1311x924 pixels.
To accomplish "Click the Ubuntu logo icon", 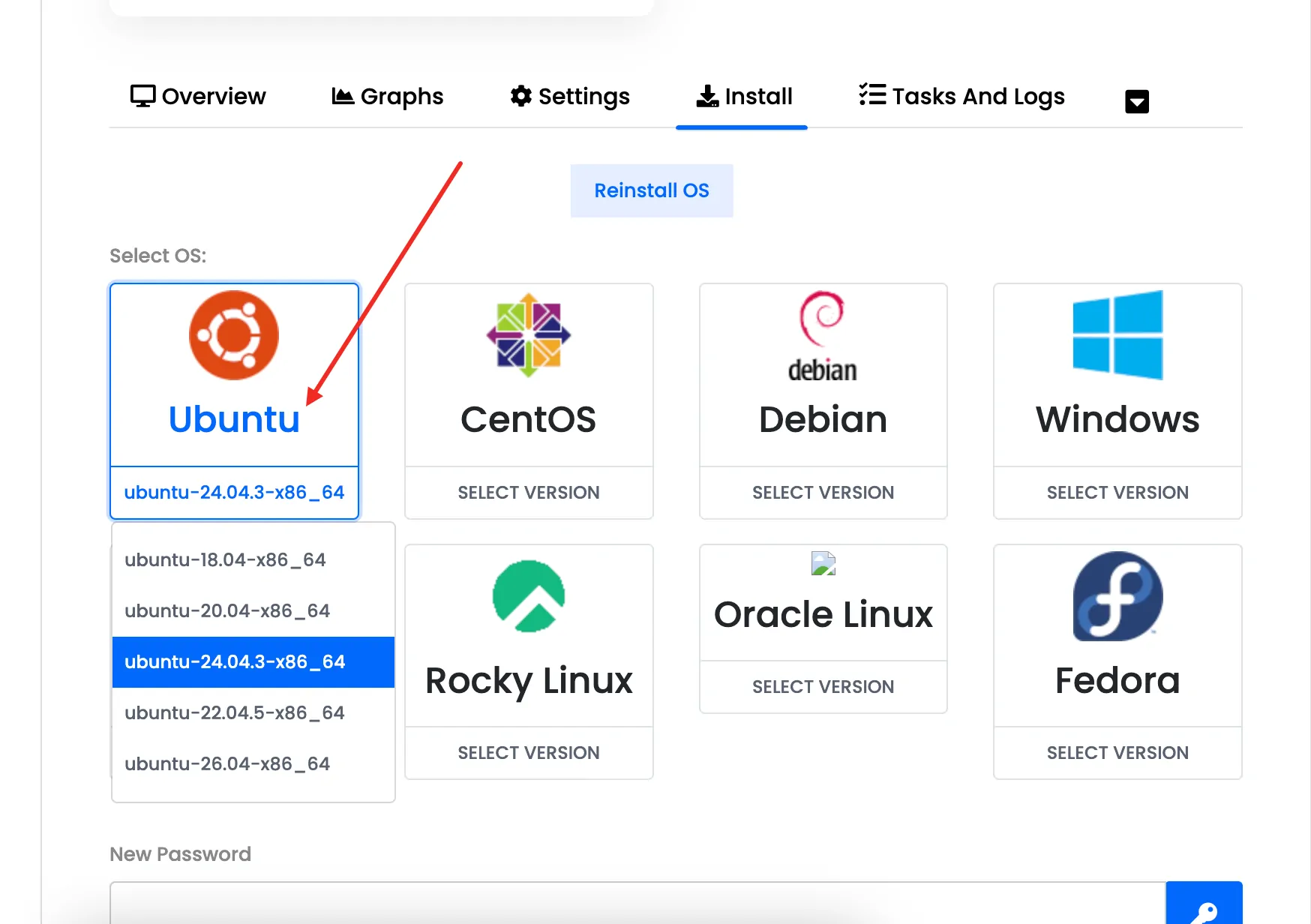I will tap(234, 335).
